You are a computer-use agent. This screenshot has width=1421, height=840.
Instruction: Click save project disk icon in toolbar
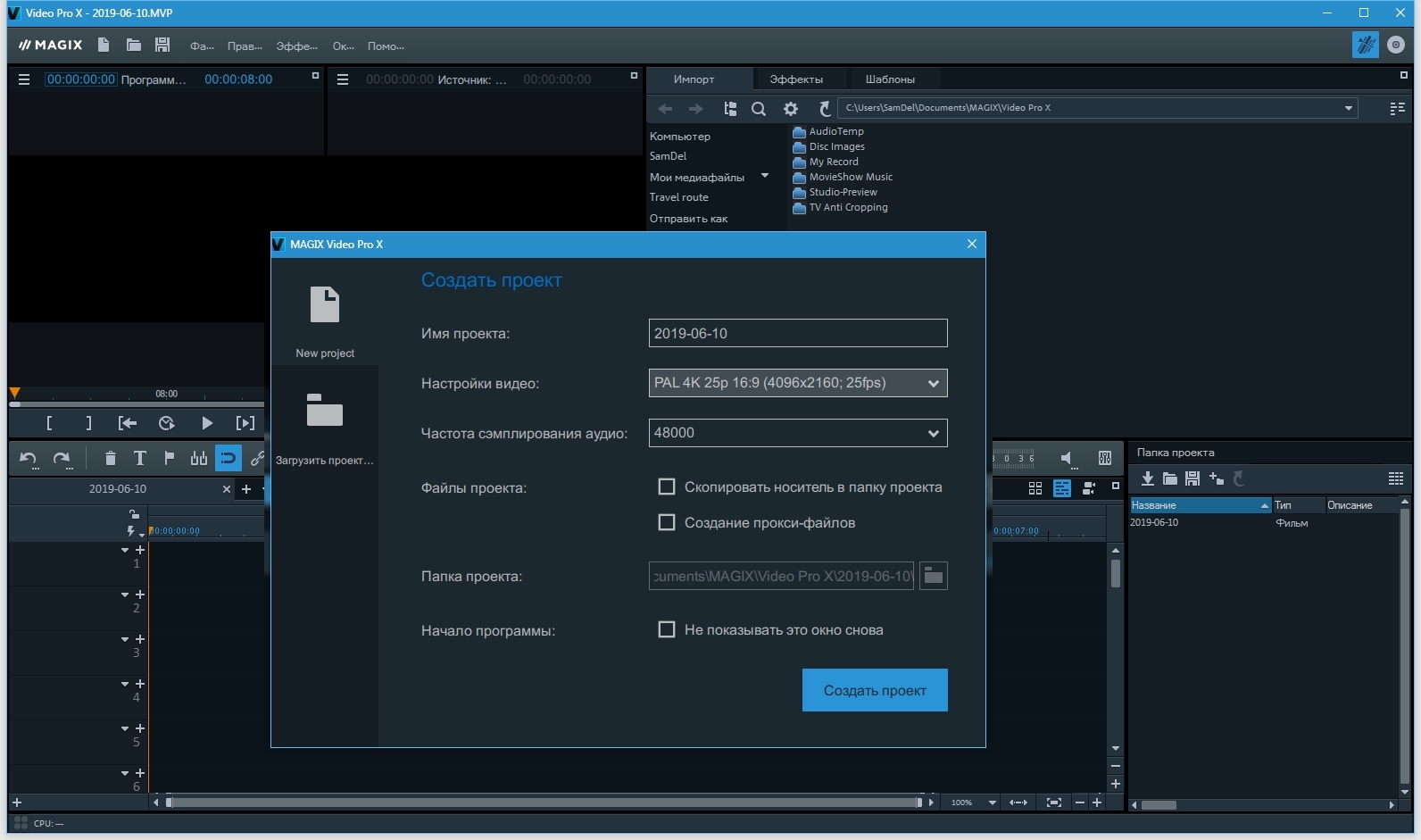coord(162,45)
